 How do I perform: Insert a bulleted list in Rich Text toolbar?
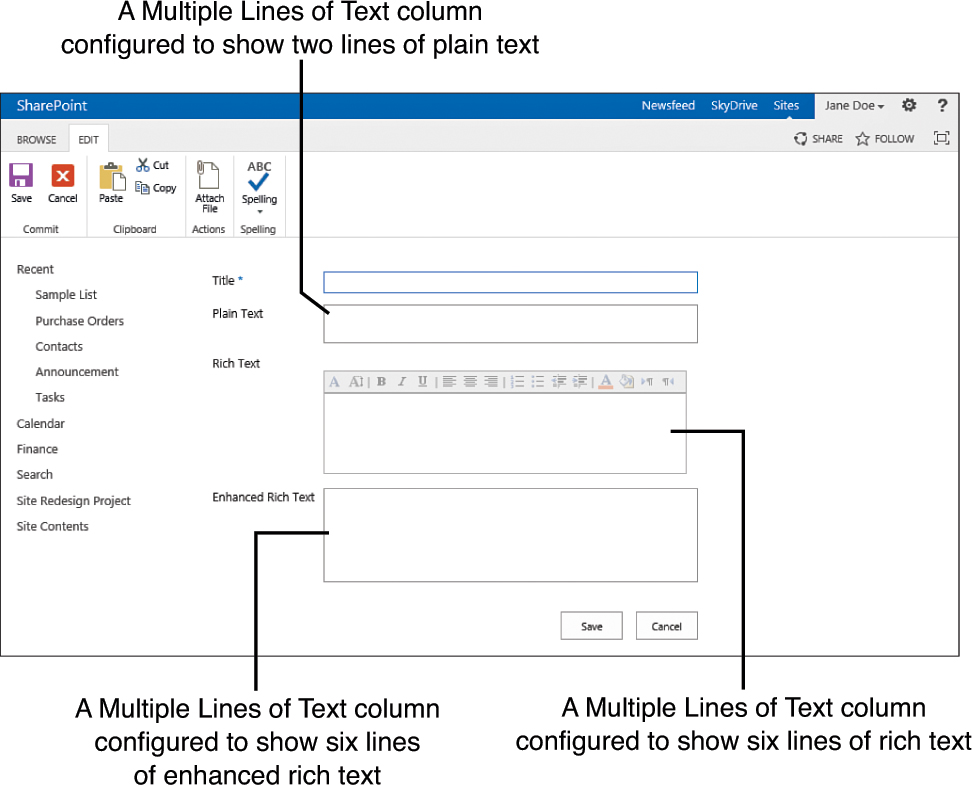tap(538, 381)
